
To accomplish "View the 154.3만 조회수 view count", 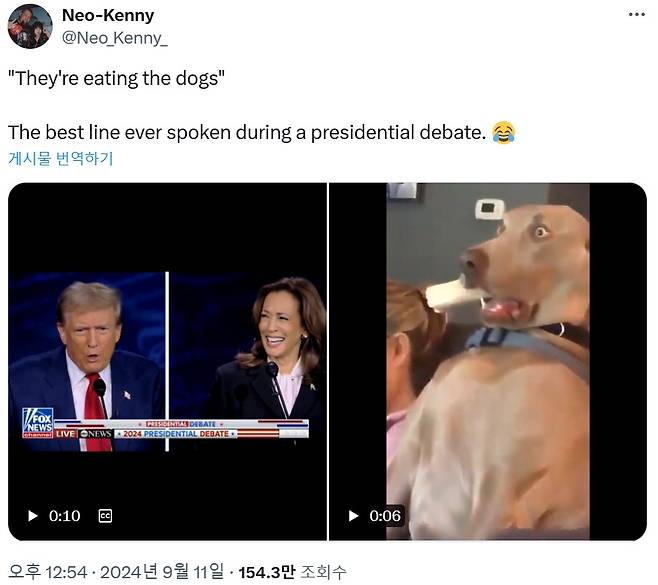I will pyautogui.click(x=292, y=572).
